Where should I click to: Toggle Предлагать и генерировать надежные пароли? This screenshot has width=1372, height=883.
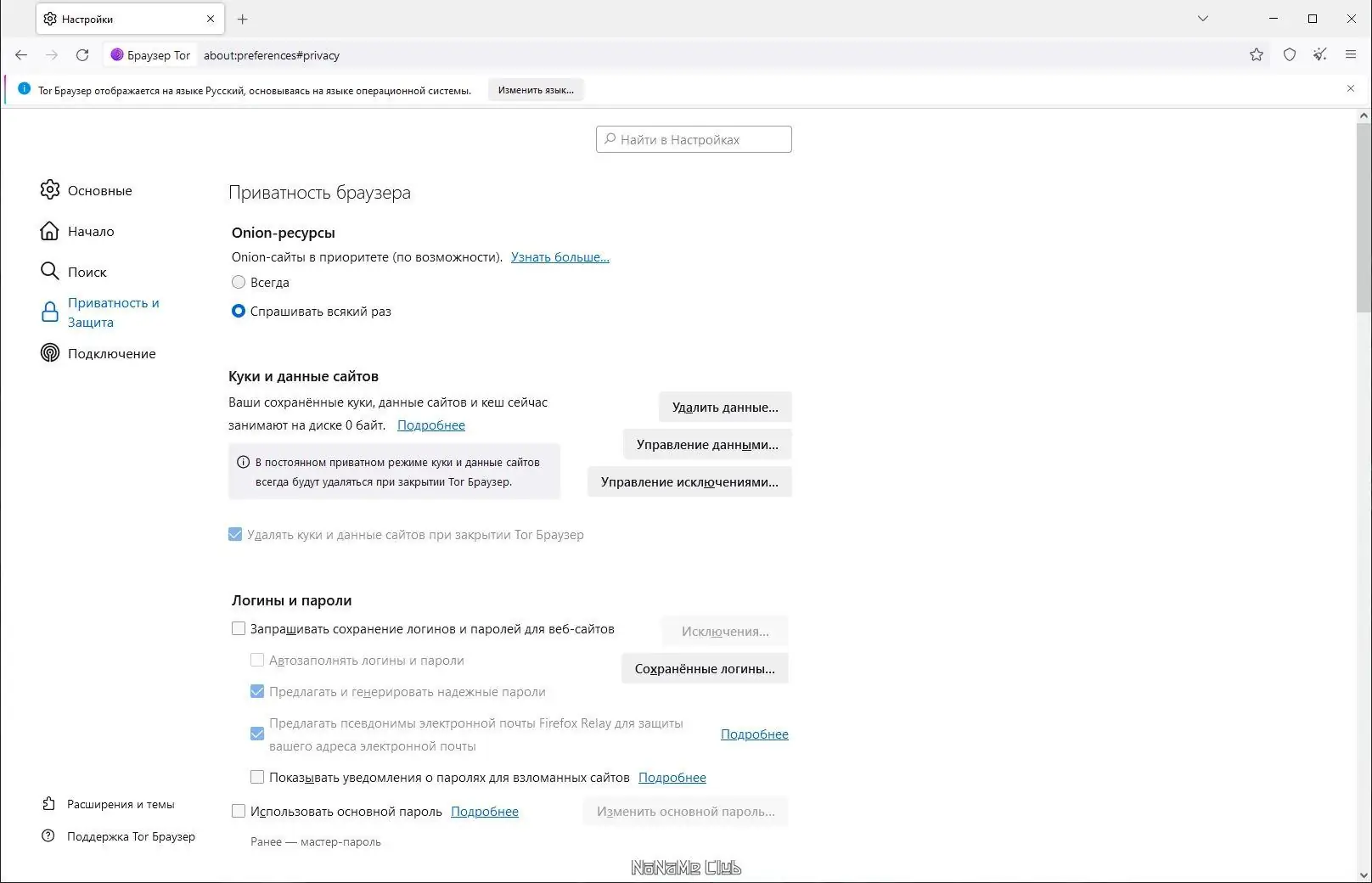[x=257, y=691]
